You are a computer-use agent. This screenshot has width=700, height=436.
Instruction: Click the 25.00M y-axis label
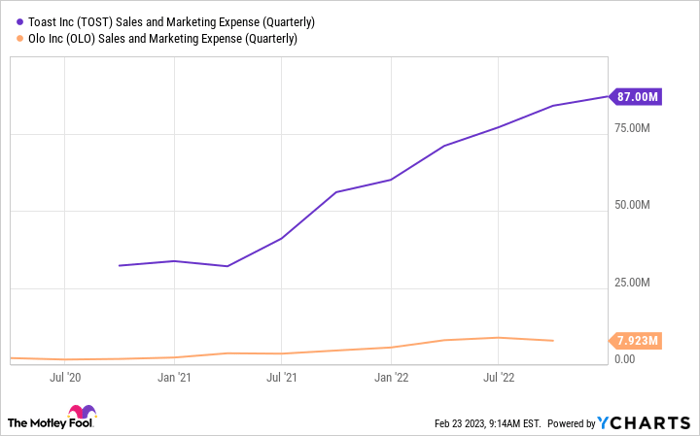632,282
